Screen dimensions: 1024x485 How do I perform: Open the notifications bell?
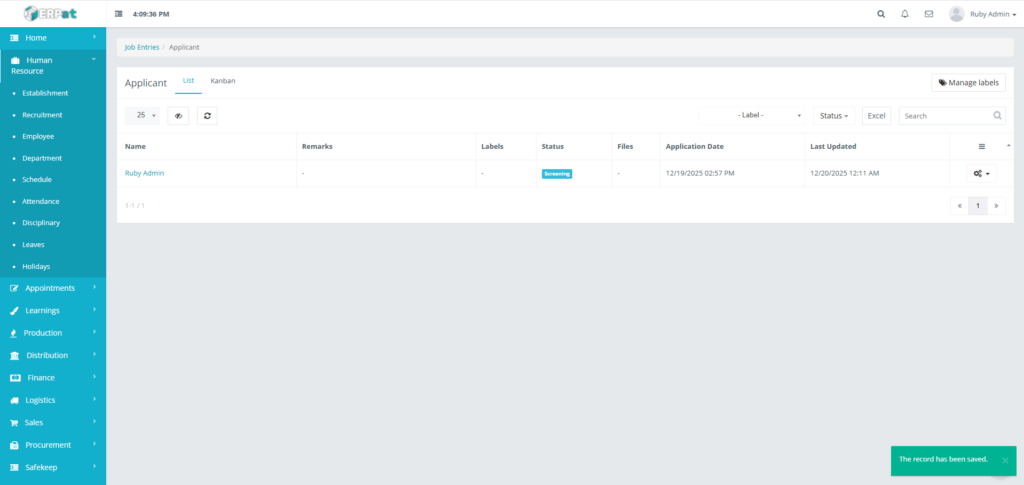coord(905,14)
